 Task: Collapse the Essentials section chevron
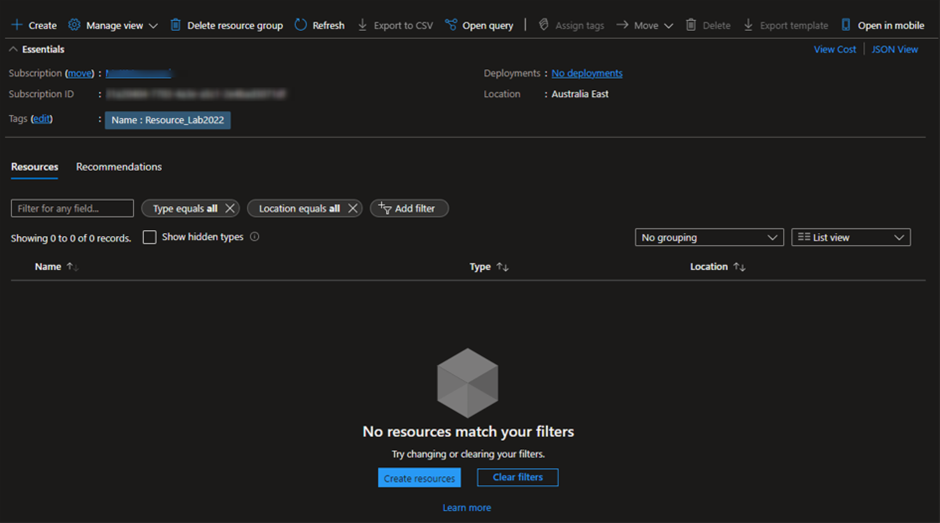pyautogui.click(x=13, y=49)
